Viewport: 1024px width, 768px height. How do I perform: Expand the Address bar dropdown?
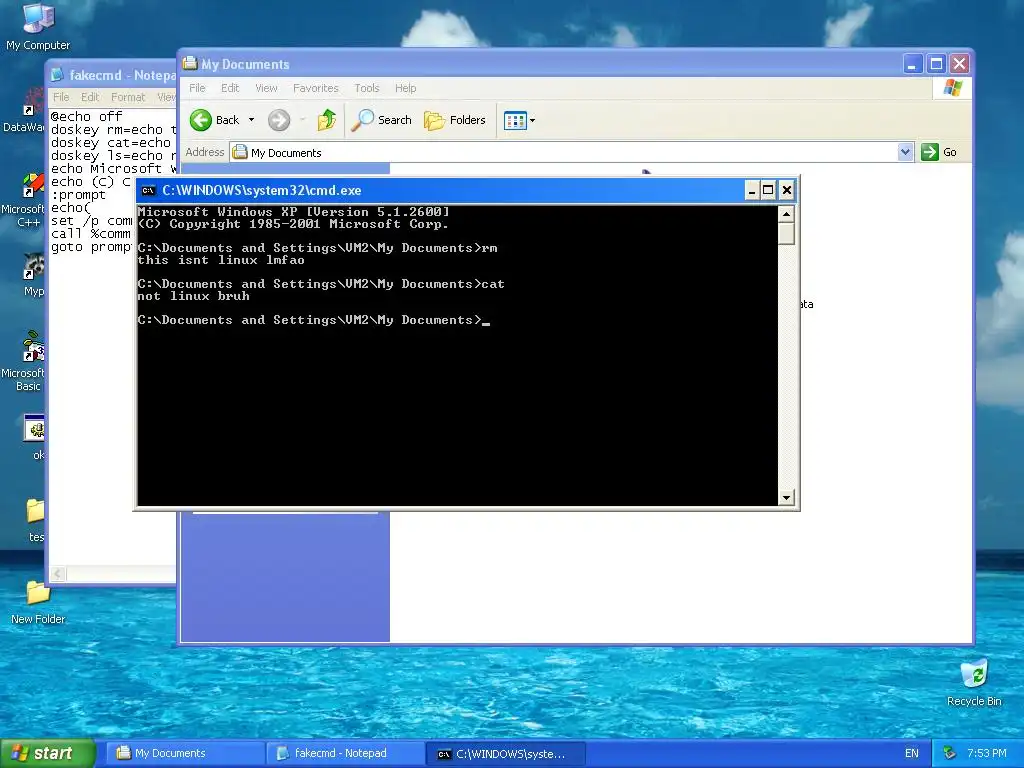[905, 152]
